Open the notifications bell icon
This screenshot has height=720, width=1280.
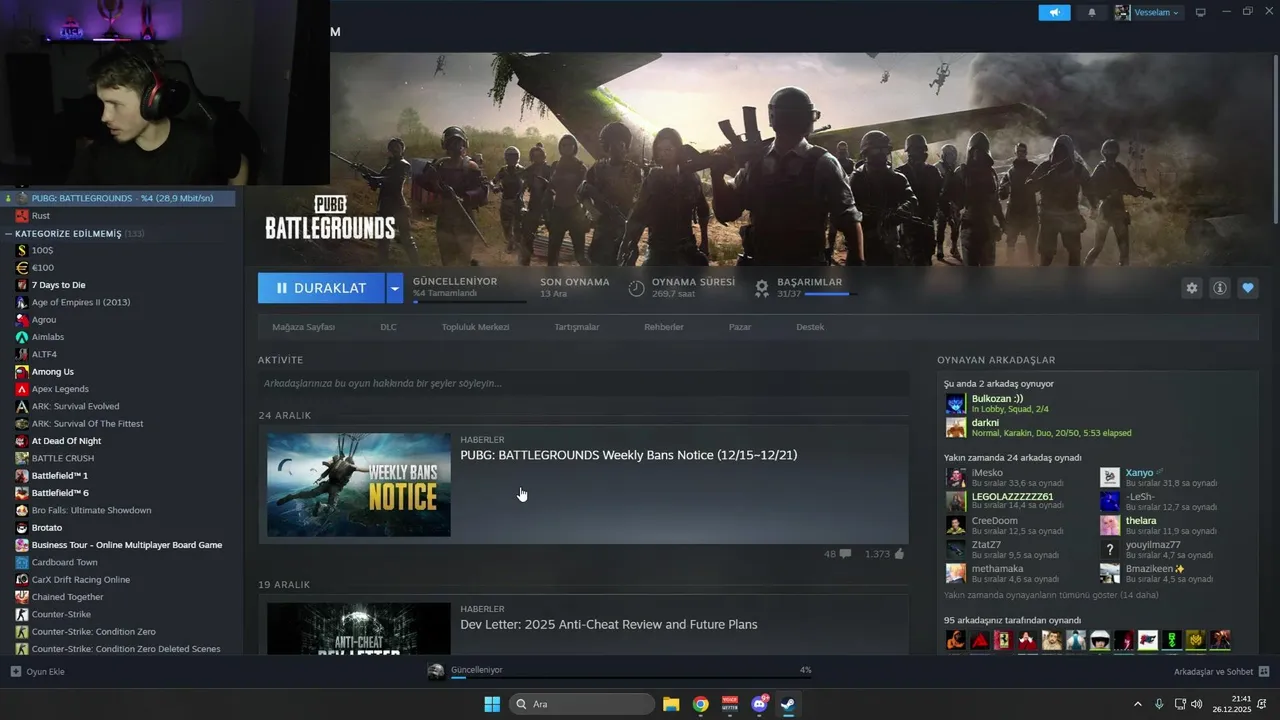click(x=1091, y=13)
